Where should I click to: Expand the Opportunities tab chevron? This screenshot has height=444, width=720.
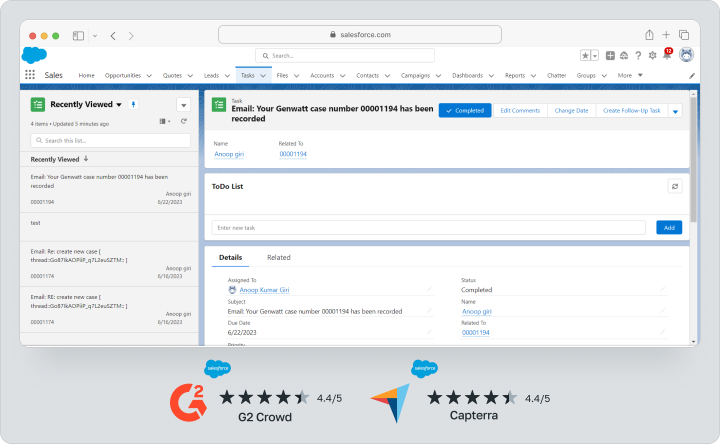149,76
